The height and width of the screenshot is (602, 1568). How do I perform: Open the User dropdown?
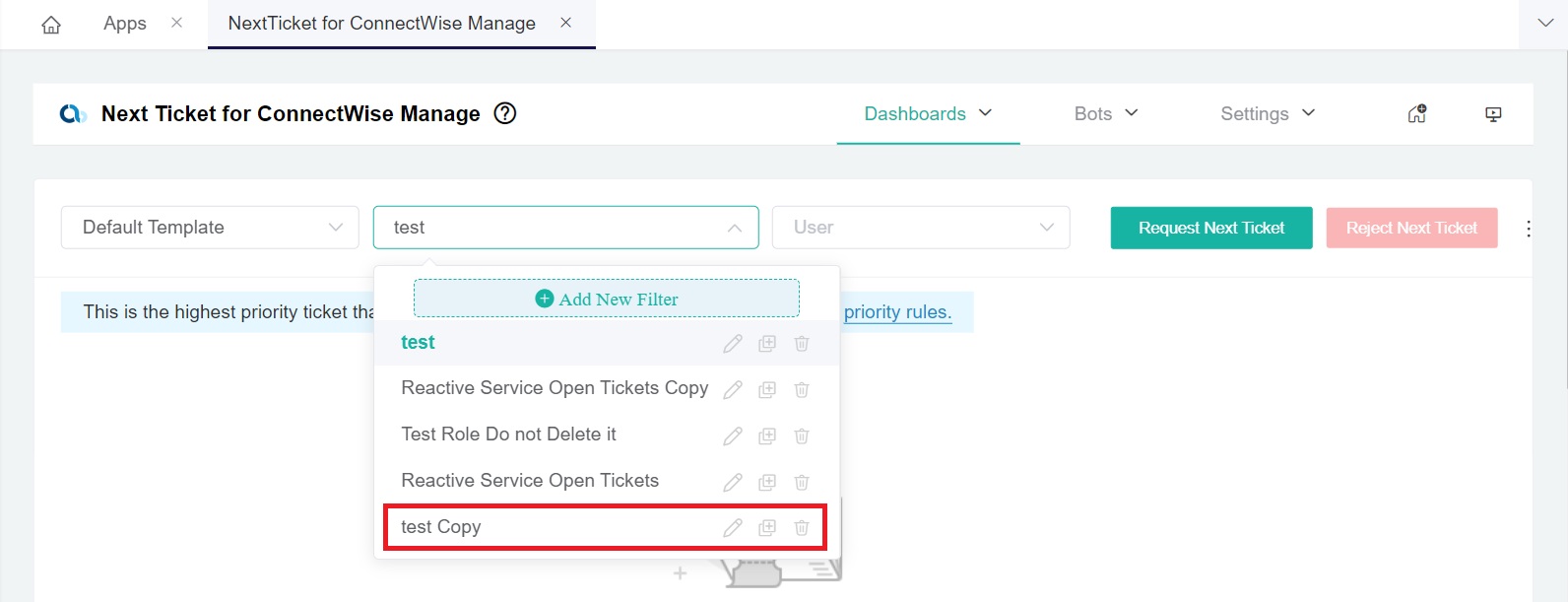[x=921, y=228]
